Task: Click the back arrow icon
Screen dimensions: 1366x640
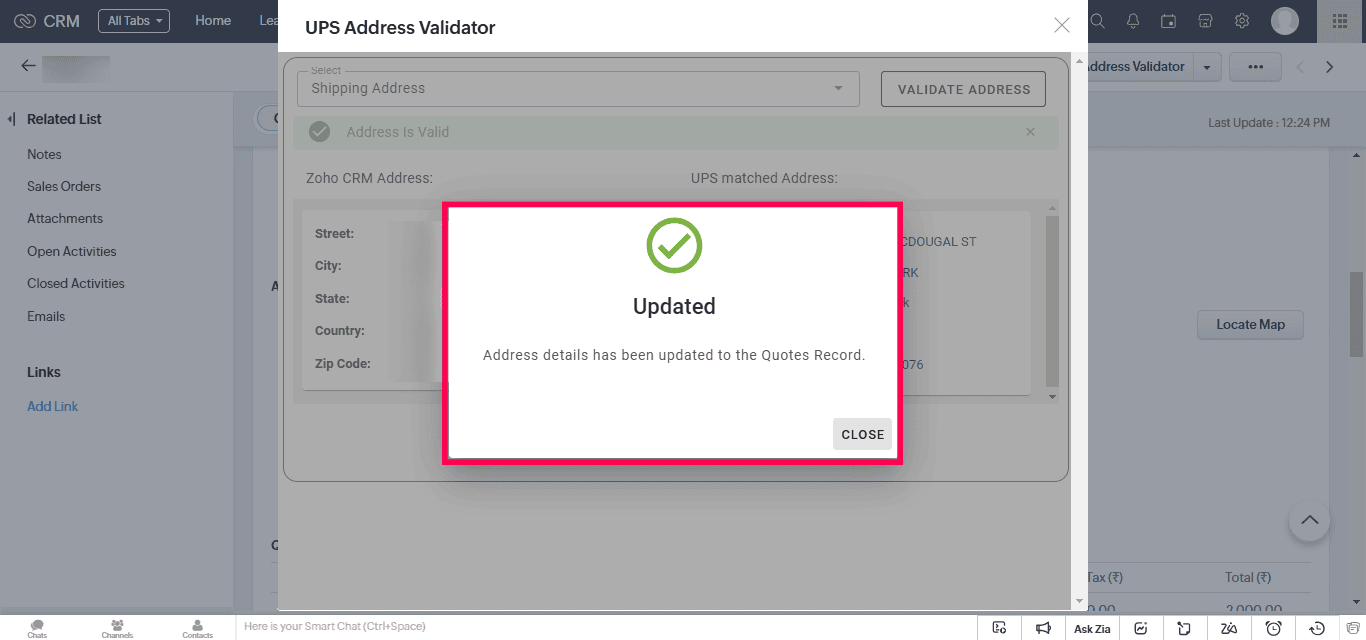Action: [28, 66]
